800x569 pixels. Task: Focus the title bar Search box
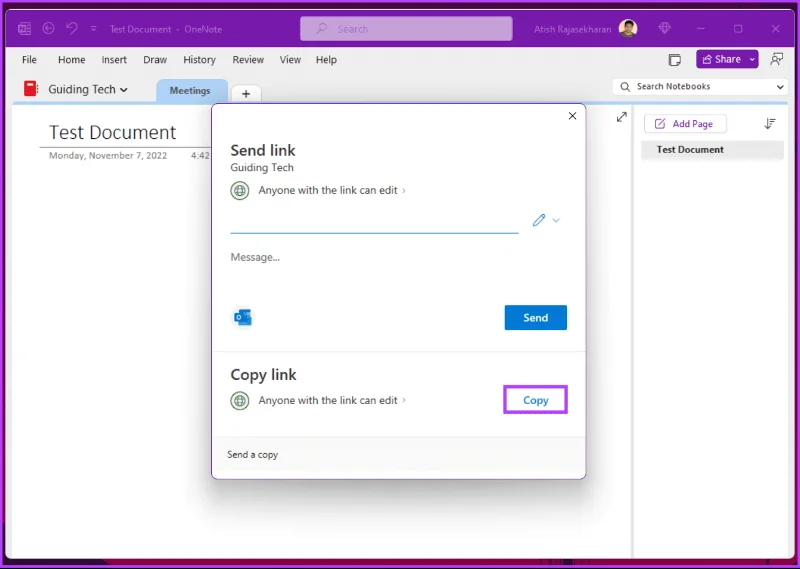coord(406,29)
